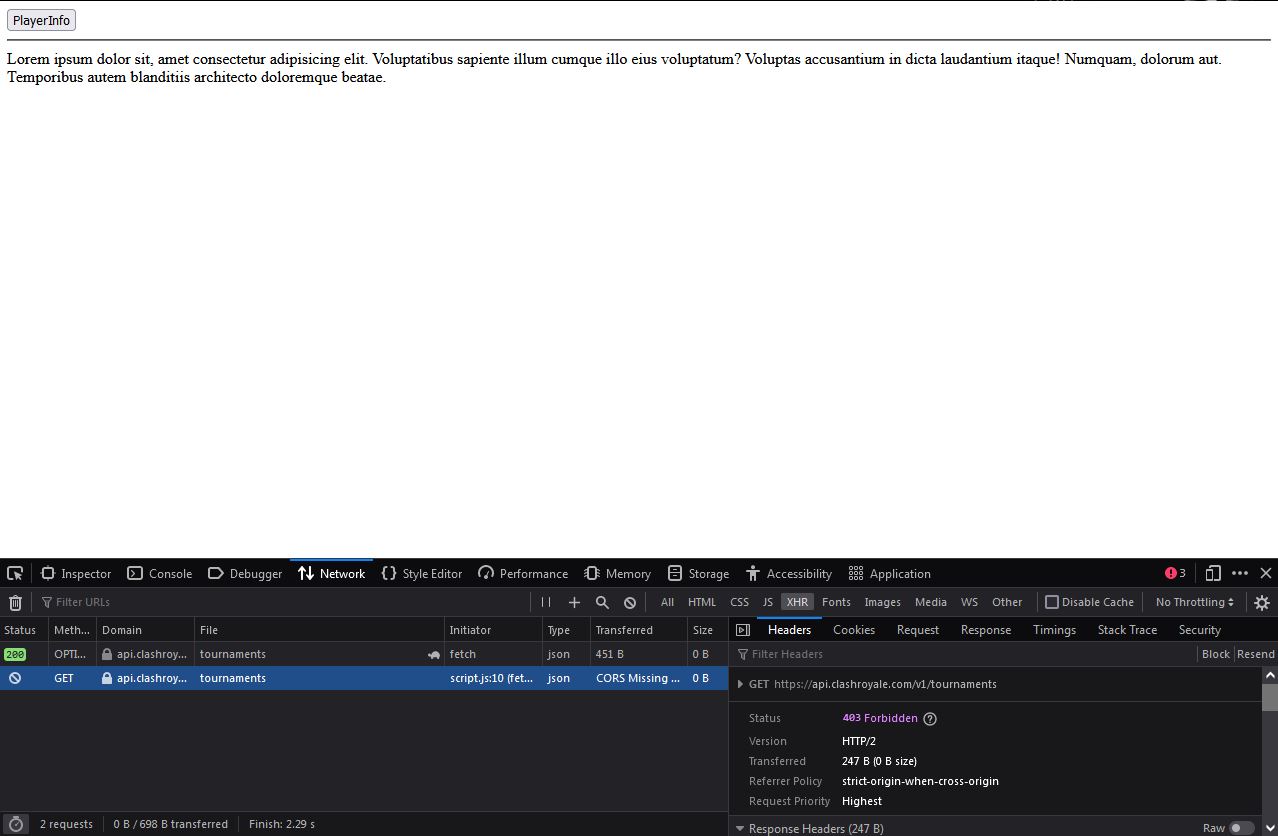1278x836 pixels.
Task: Open the Security details tab
Action: 1200,630
